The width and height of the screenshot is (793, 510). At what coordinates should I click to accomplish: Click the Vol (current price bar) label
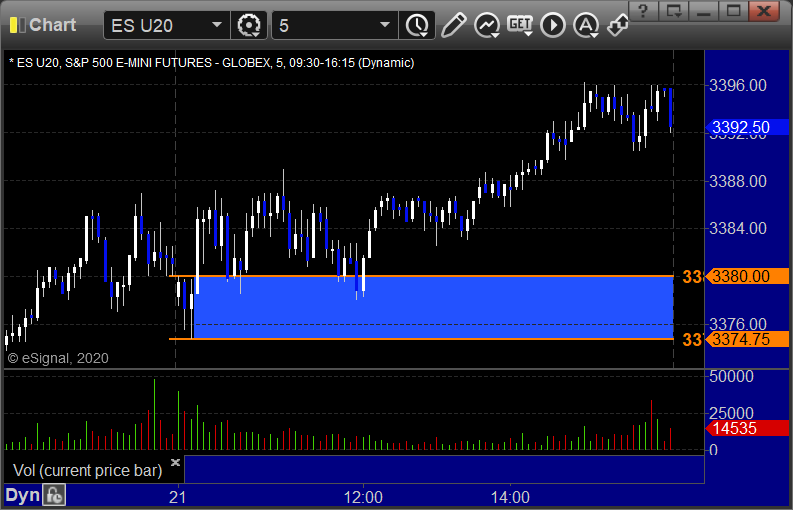(87, 471)
